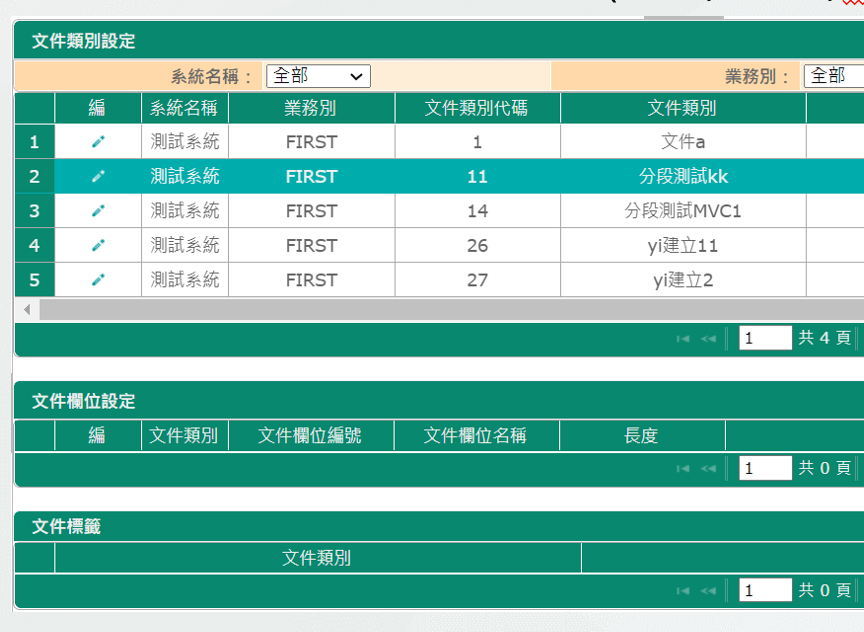
Task: Click 文件欄位名稱 column header
Action: pyautogui.click(x=476, y=436)
